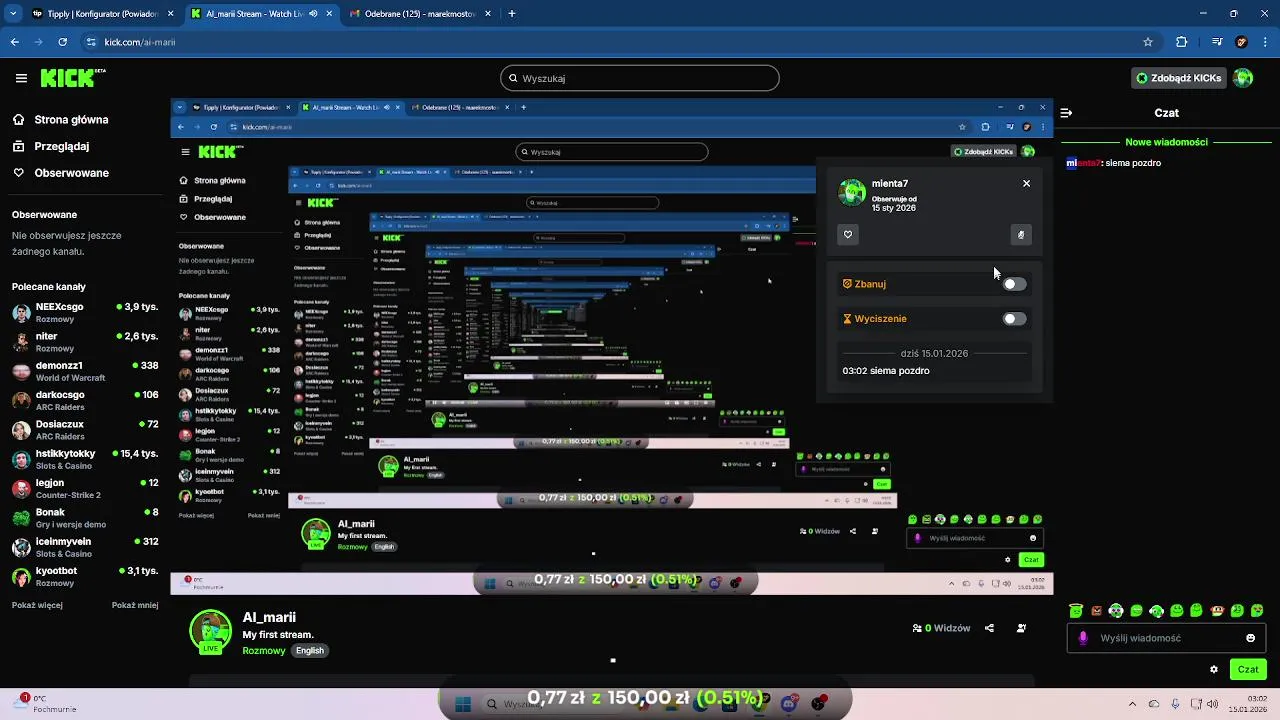Open legjon Counter-Strike 2 channel
Screen dimensions: 1280x720
84,489
